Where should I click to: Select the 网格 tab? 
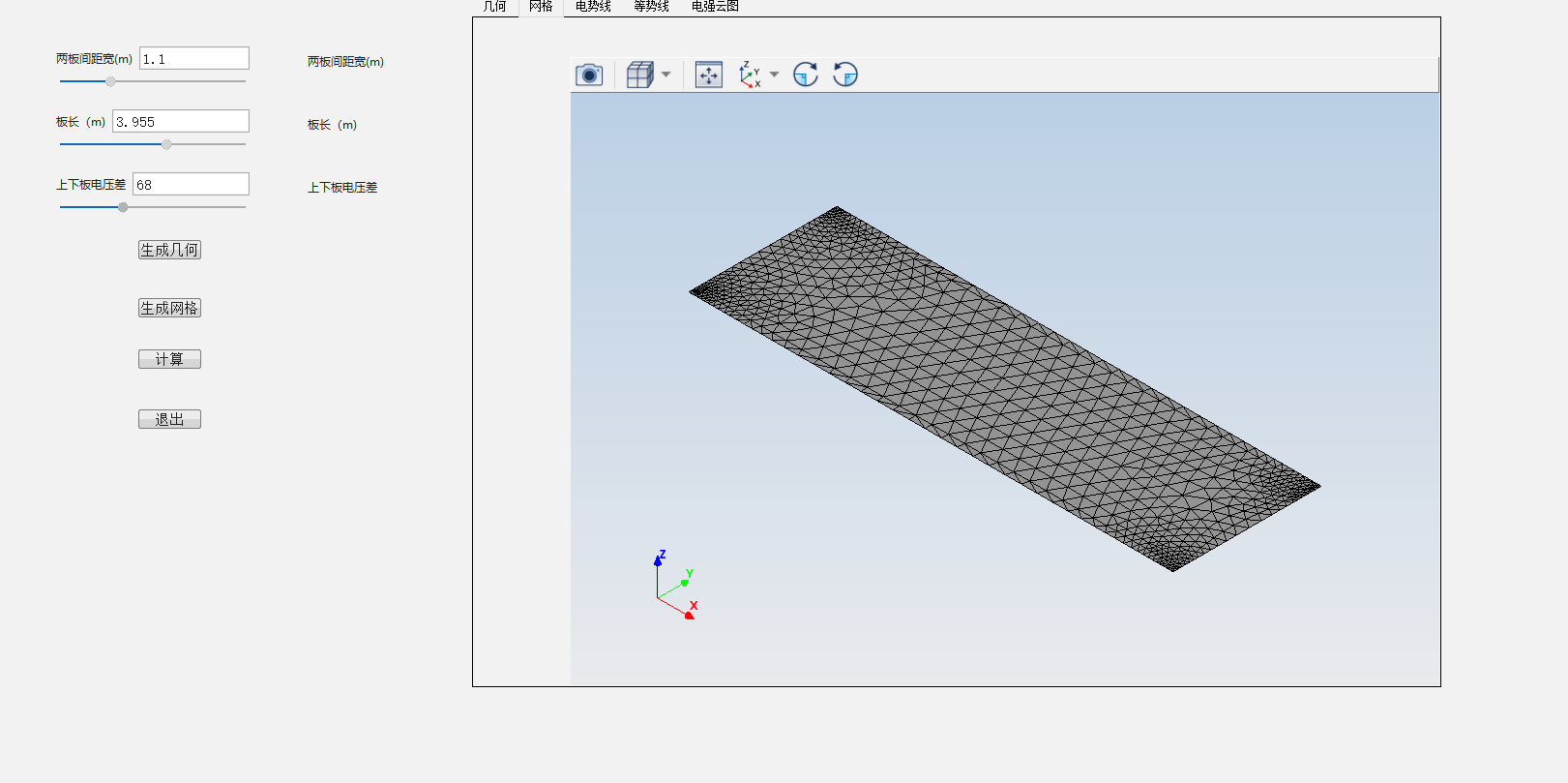541,7
